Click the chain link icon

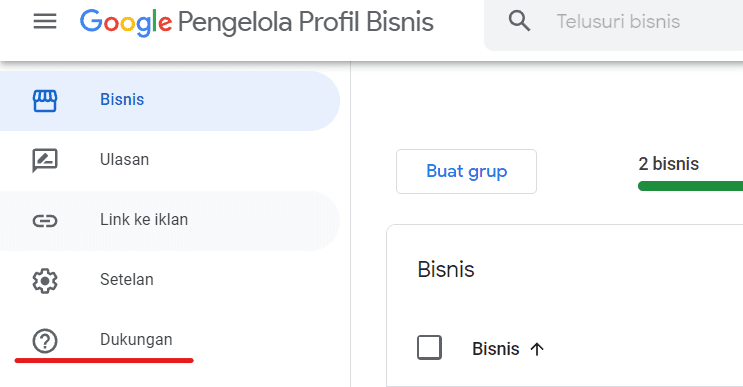pyautogui.click(x=45, y=221)
